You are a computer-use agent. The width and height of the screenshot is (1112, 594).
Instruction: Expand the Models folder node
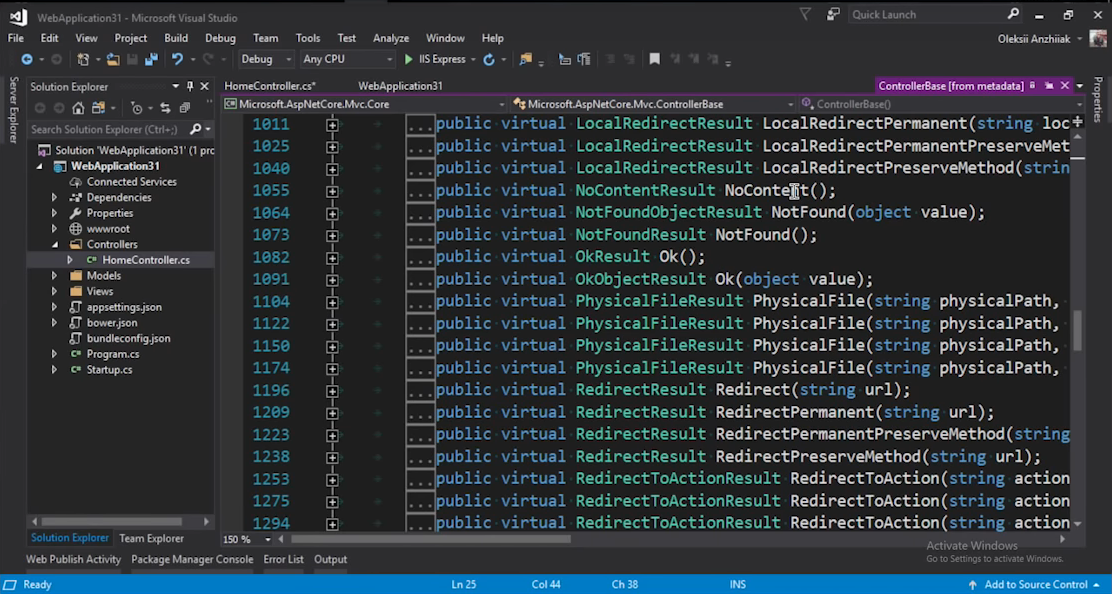point(55,275)
